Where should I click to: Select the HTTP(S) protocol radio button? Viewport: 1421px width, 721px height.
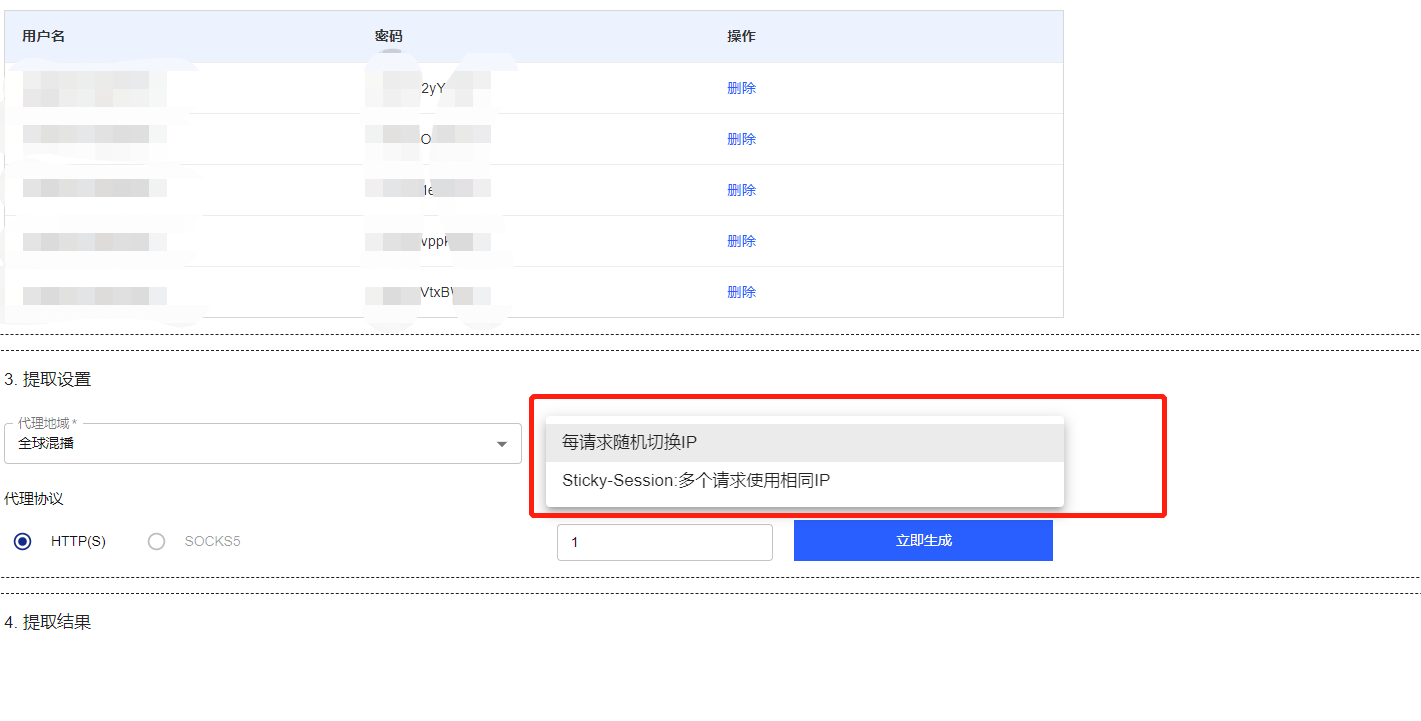click(23, 541)
